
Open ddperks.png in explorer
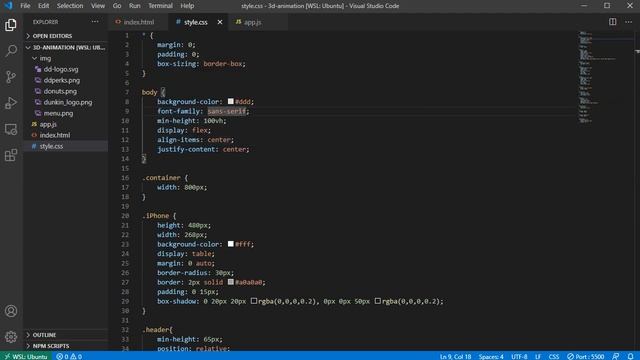pos(62,80)
